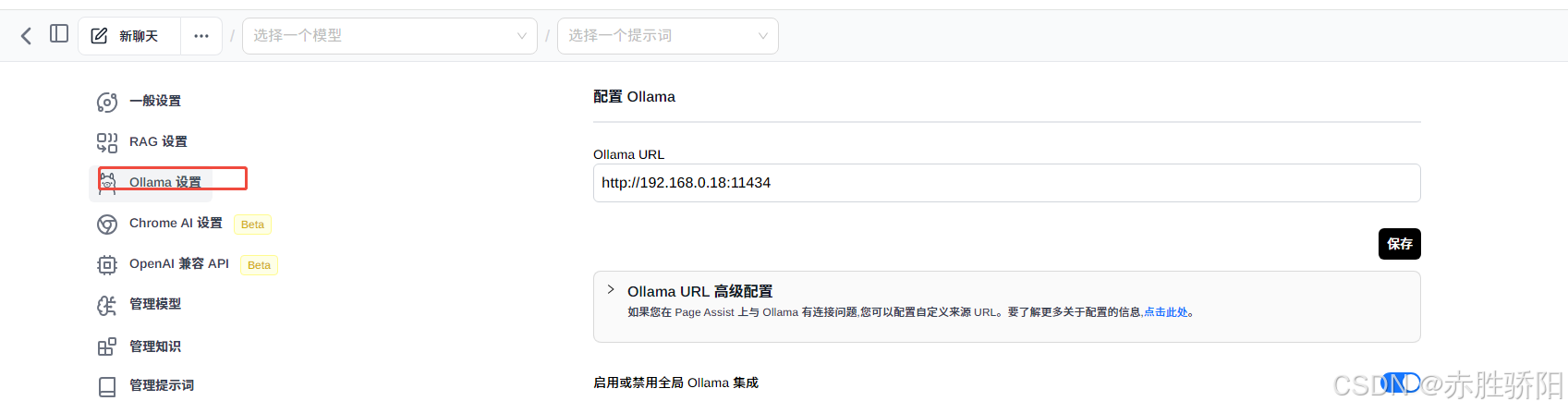Click the 管理知识 blocks icon
The image size is (1568, 413).
[107, 346]
